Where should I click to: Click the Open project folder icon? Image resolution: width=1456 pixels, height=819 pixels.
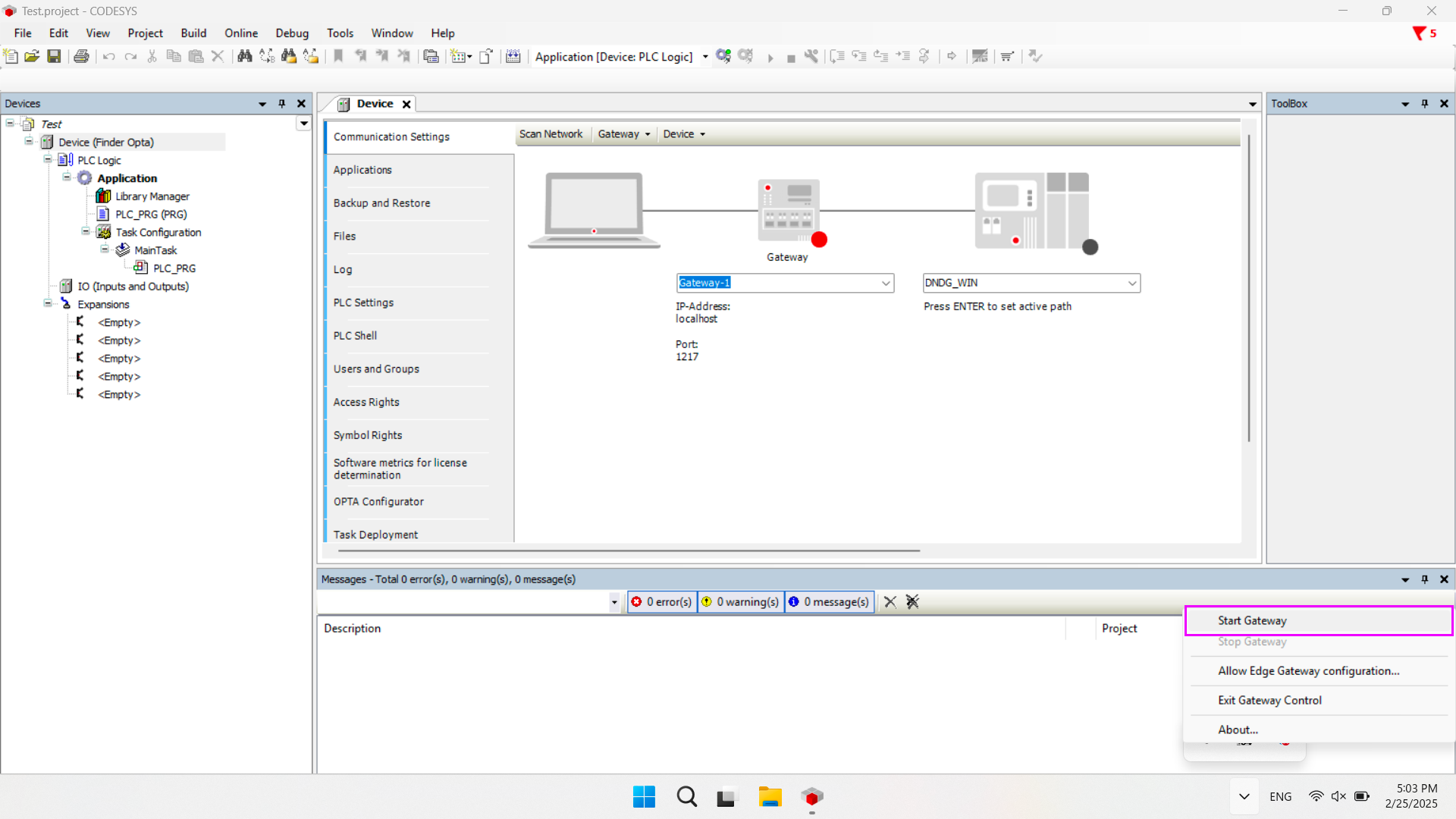(32, 56)
